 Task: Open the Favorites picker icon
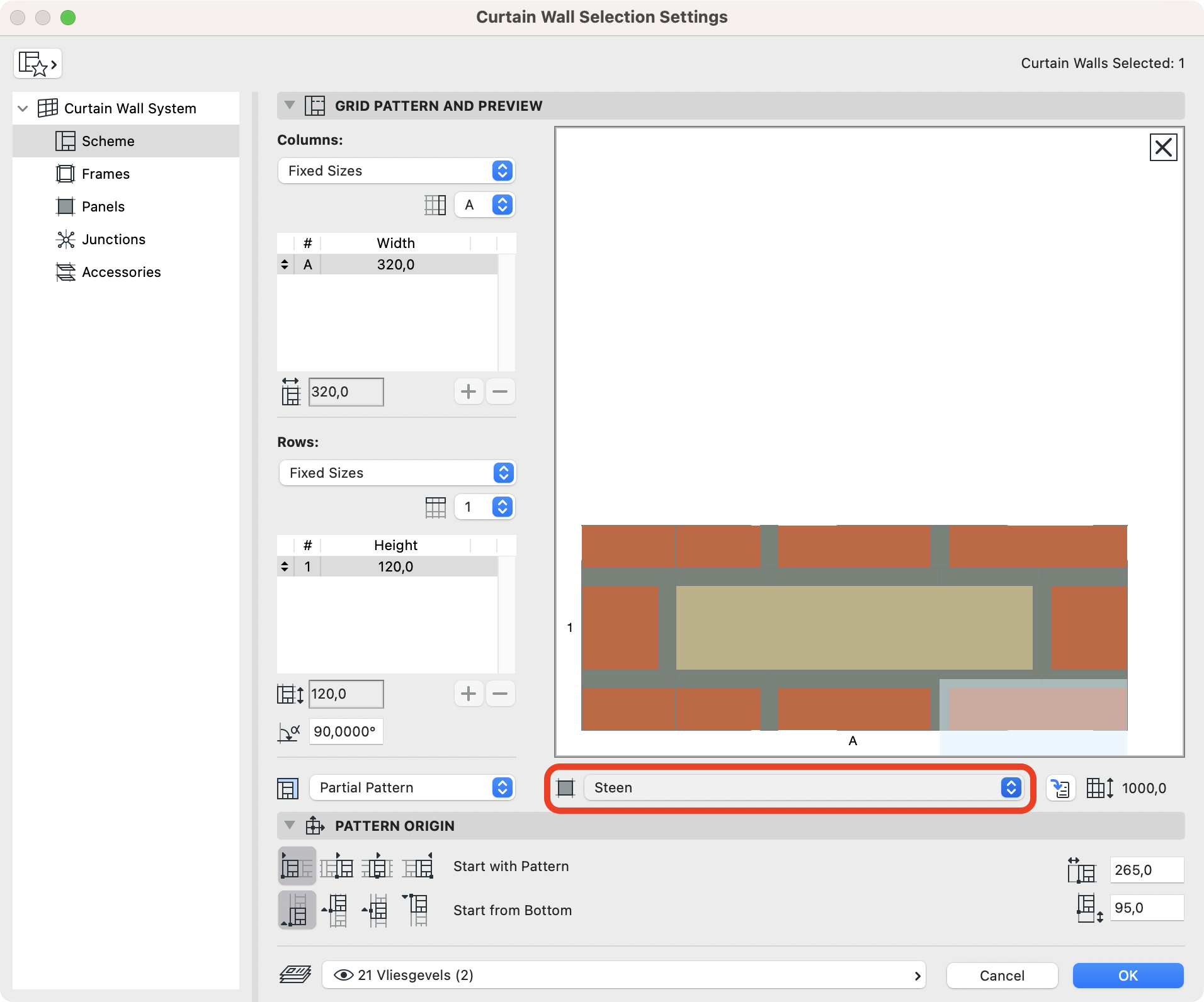click(38, 64)
